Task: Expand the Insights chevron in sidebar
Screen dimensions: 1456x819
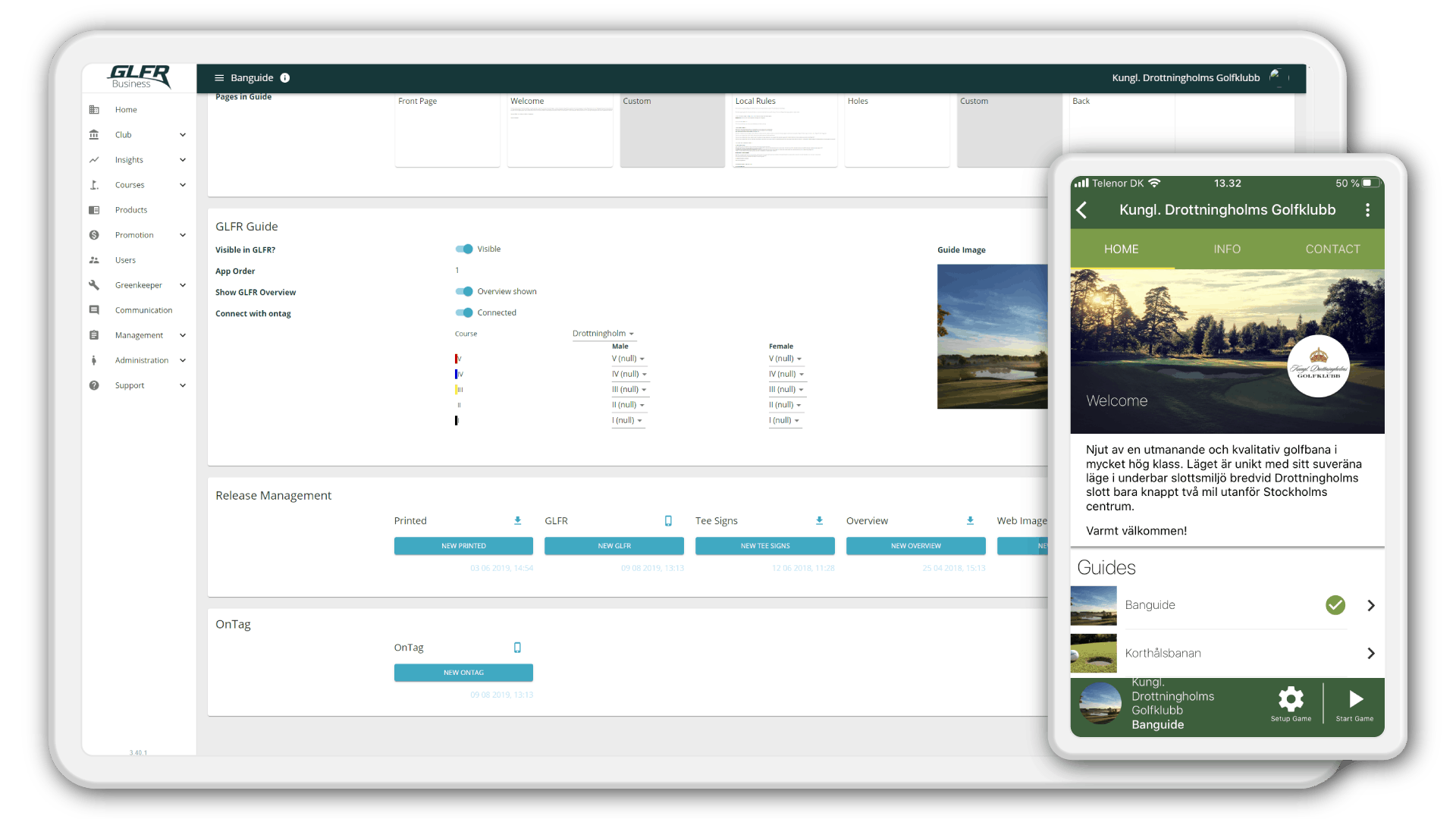Action: coord(183,160)
